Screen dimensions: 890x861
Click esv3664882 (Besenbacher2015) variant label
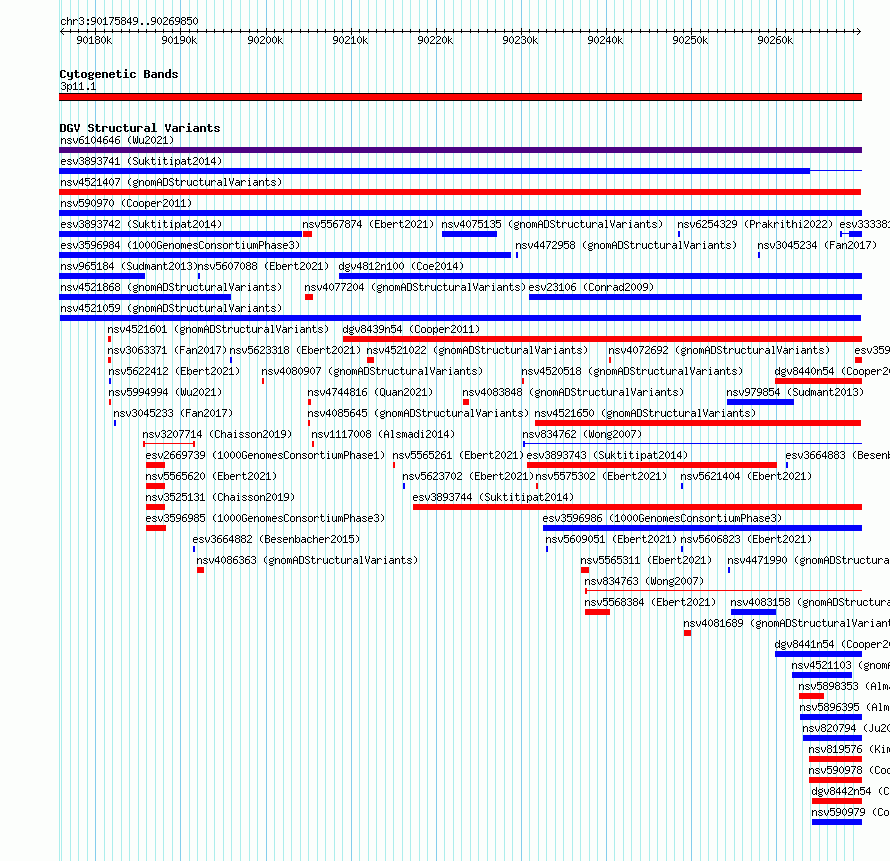point(276,539)
